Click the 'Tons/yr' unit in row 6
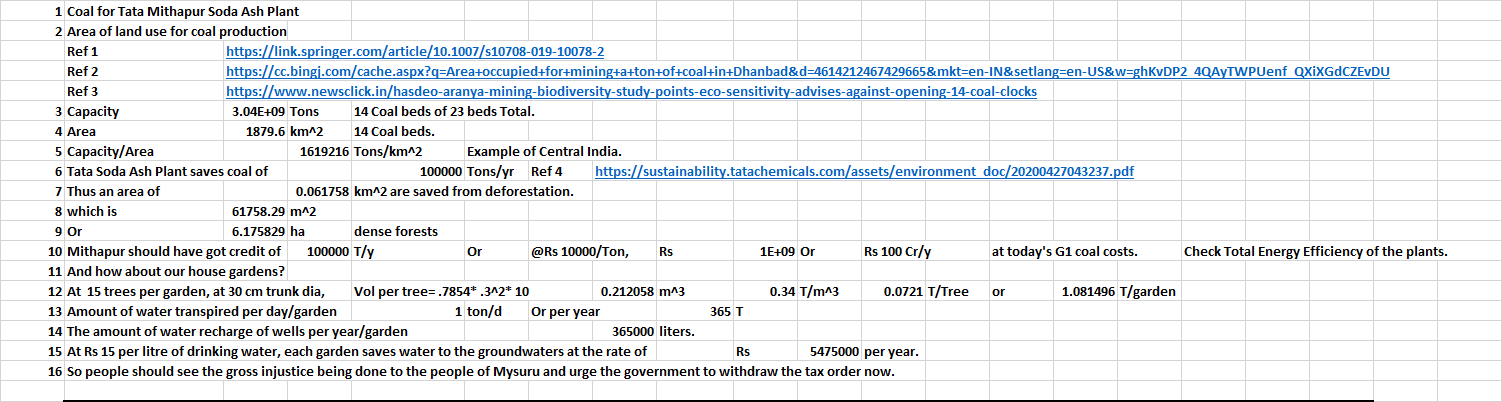Image resolution: width=1502 pixels, height=402 pixels. coord(491,171)
